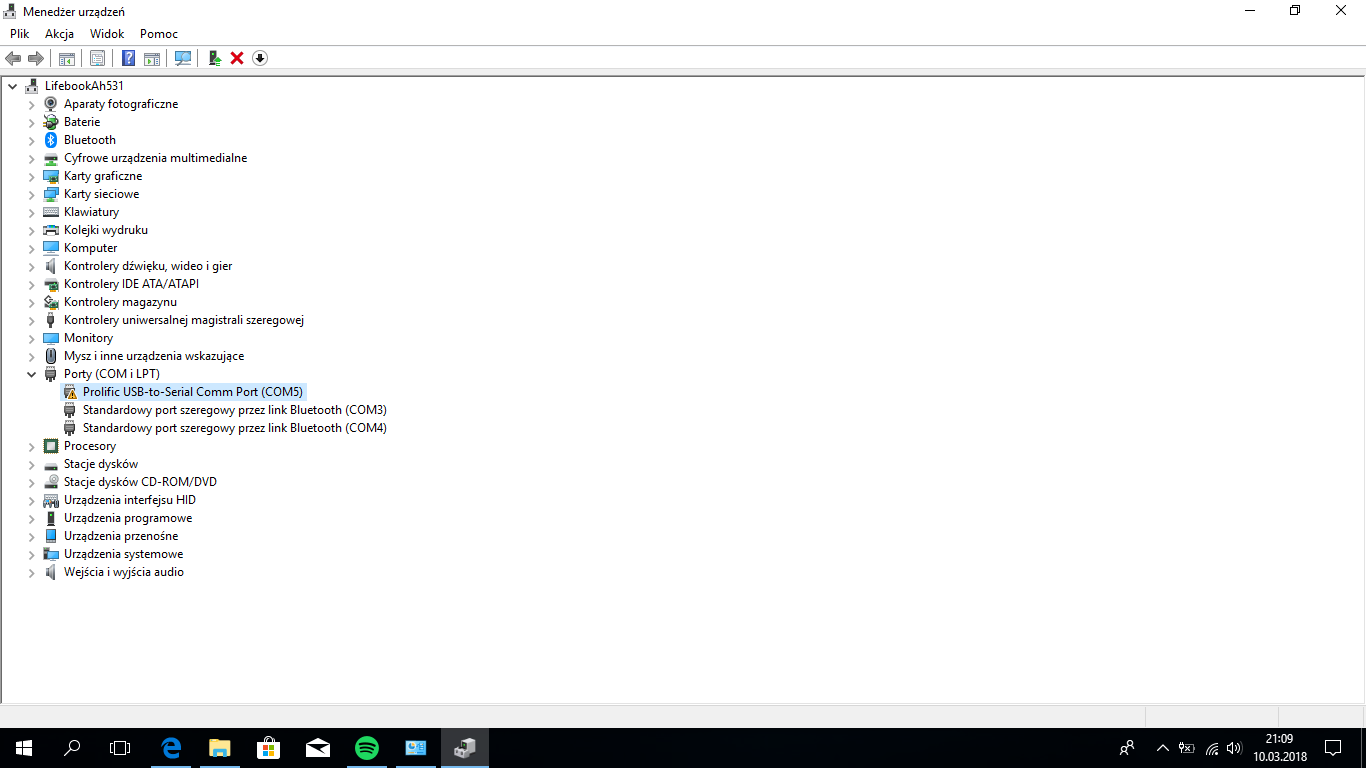Click the Karty sieciowe network icon
1366x768 pixels.
pos(51,194)
